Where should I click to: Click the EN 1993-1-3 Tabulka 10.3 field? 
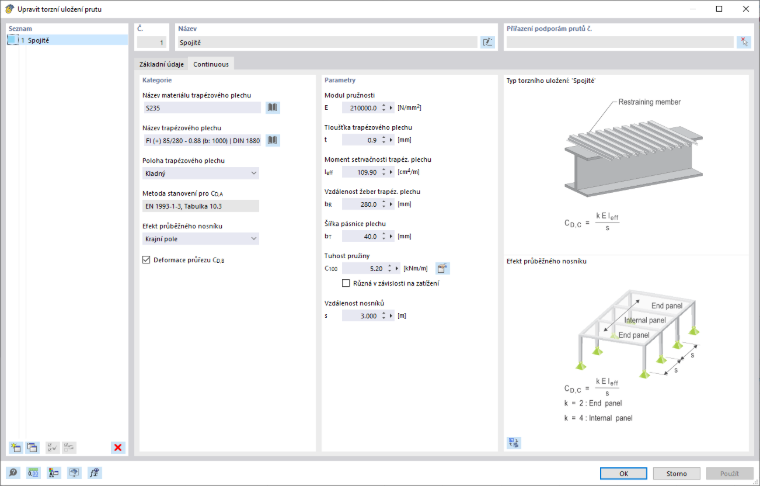[201, 206]
